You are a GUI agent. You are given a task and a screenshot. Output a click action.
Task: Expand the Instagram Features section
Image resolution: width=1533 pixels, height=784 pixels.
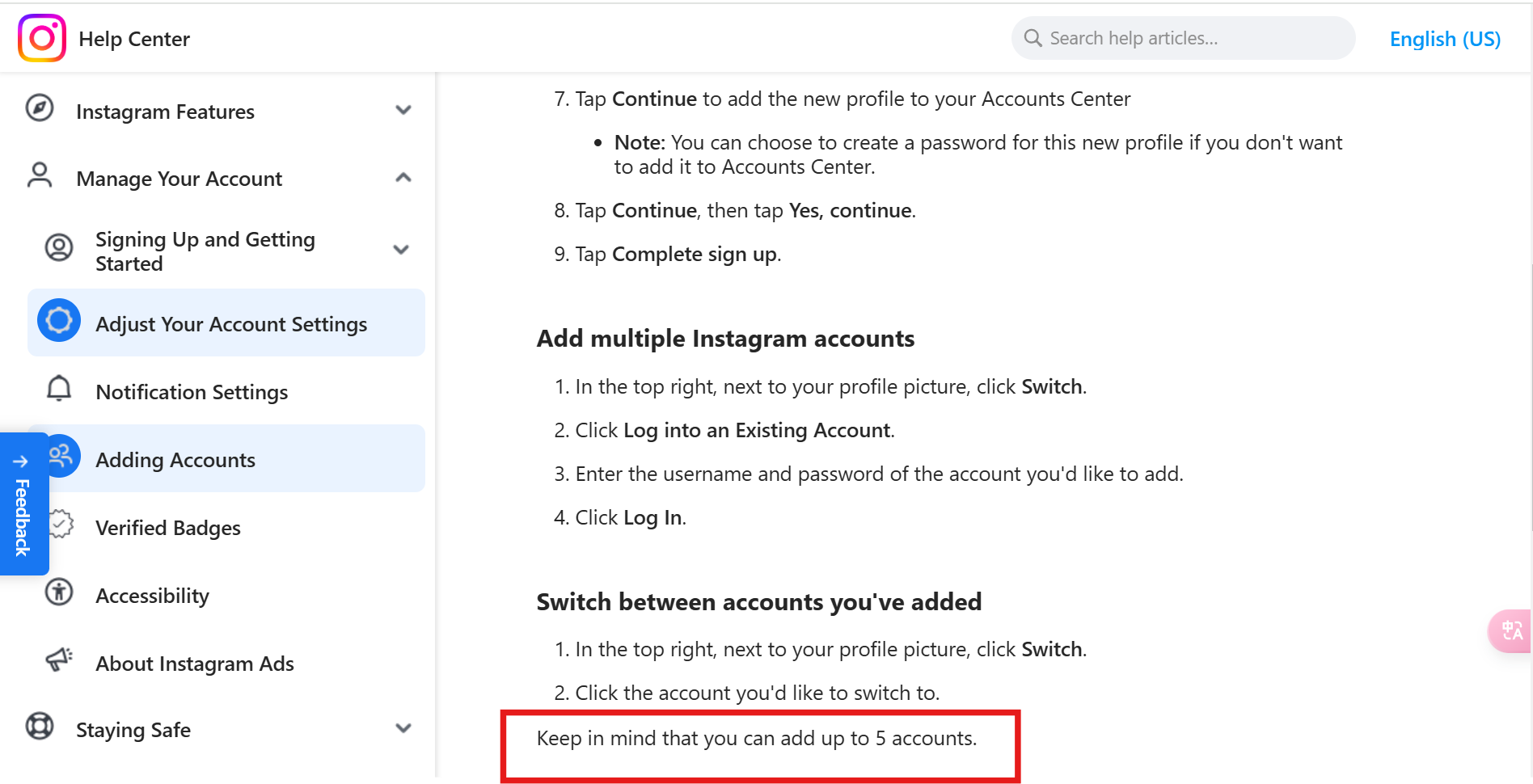click(403, 109)
